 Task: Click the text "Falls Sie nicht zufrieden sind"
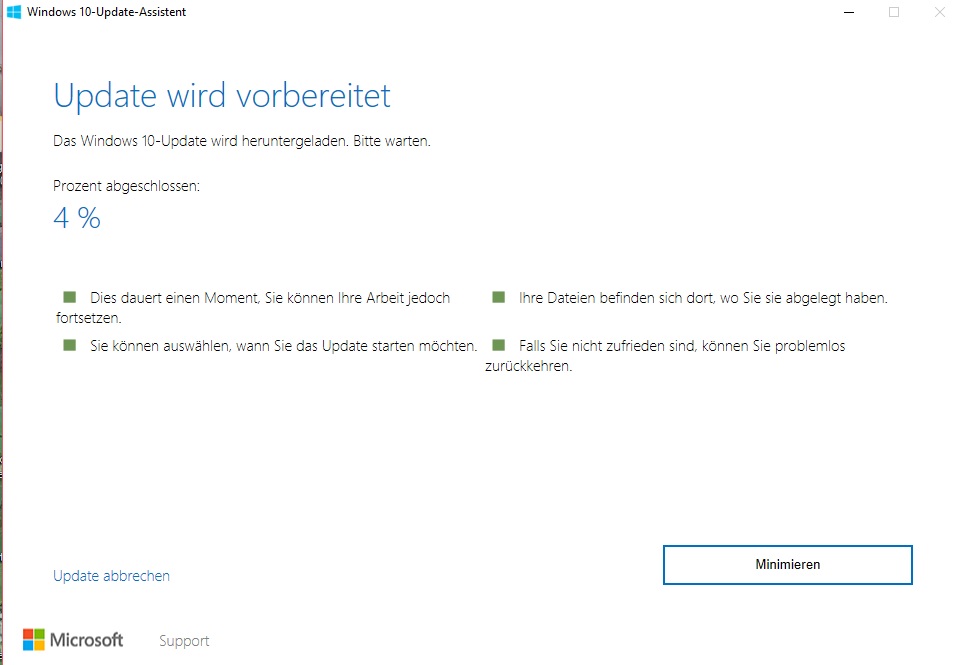coord(607,346)
